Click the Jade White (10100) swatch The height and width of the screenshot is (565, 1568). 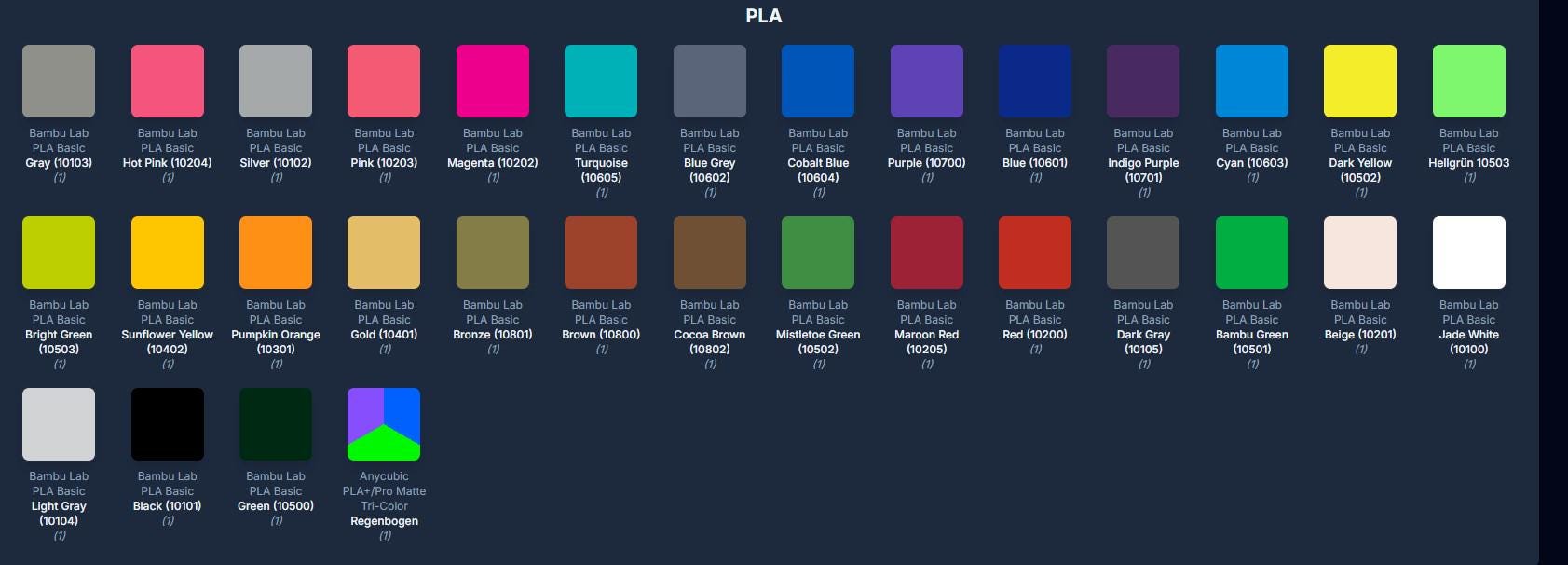[x=1469, y=253]
